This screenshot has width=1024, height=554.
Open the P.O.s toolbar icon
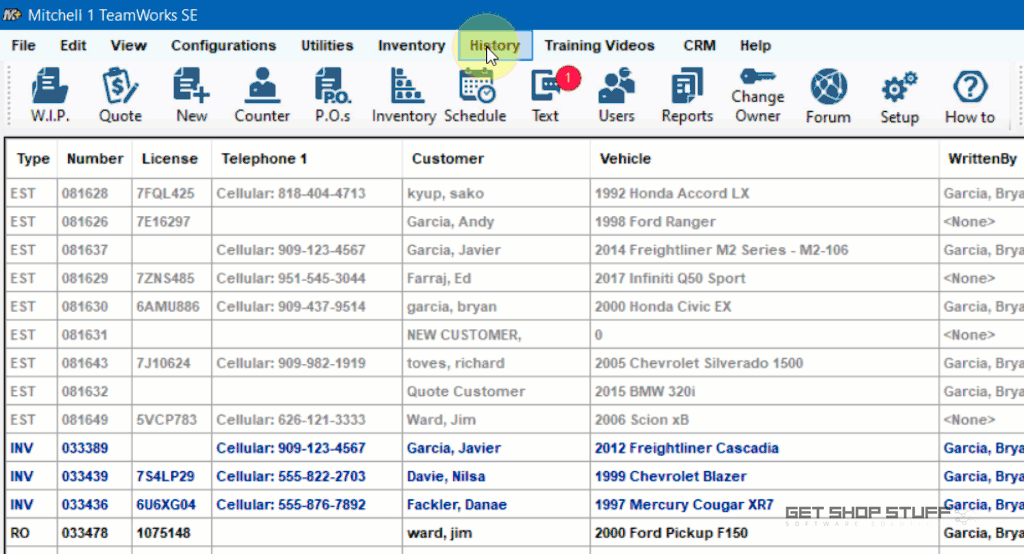point(332,96)
